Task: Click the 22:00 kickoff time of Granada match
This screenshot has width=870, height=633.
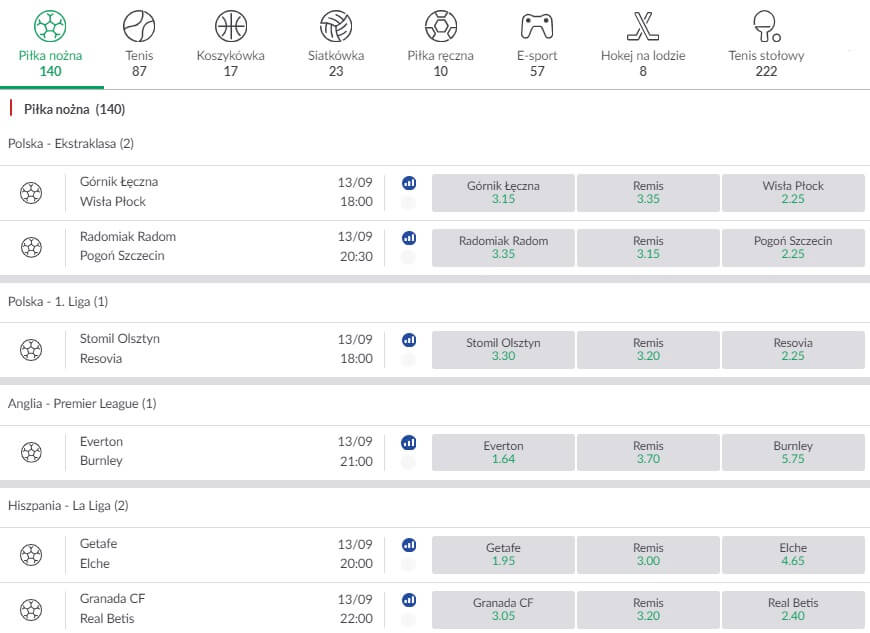Action: (x=356, y=619)
